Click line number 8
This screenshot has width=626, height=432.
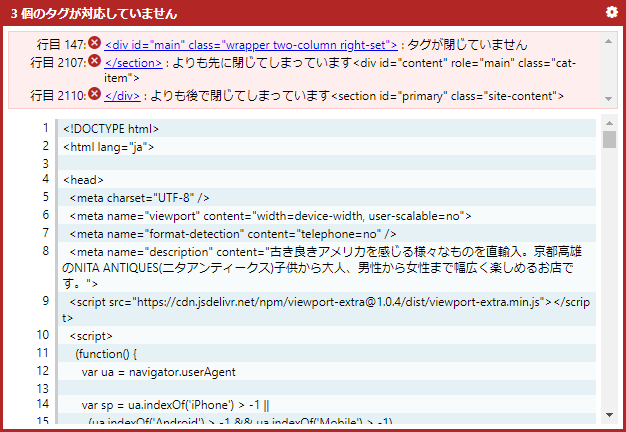pos(46,251)
